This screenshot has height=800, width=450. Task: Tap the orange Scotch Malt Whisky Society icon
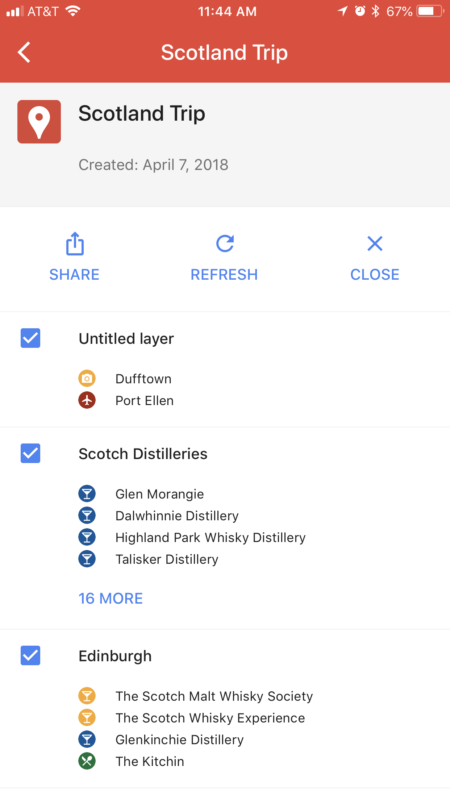click(87, 696)
